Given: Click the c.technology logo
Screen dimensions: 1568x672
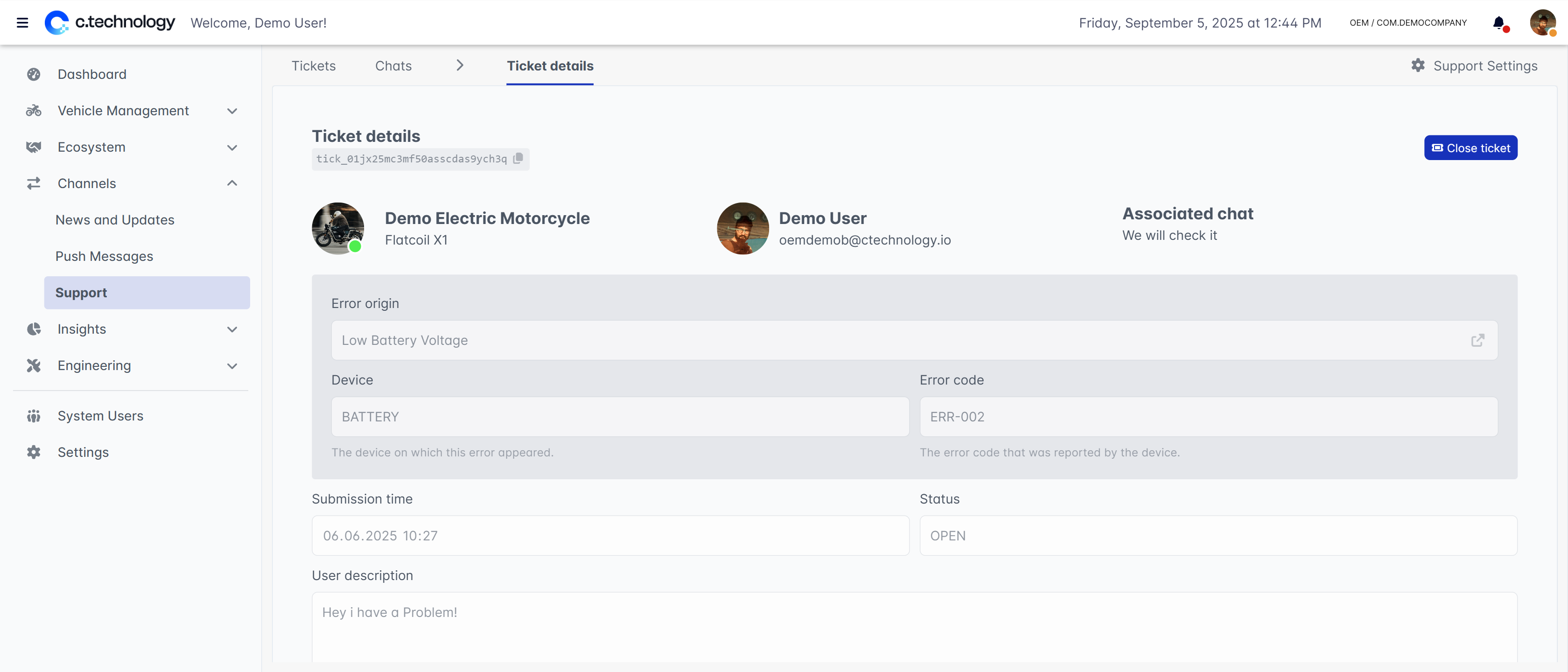Looking at the screenshot, I should pos(110,22).
